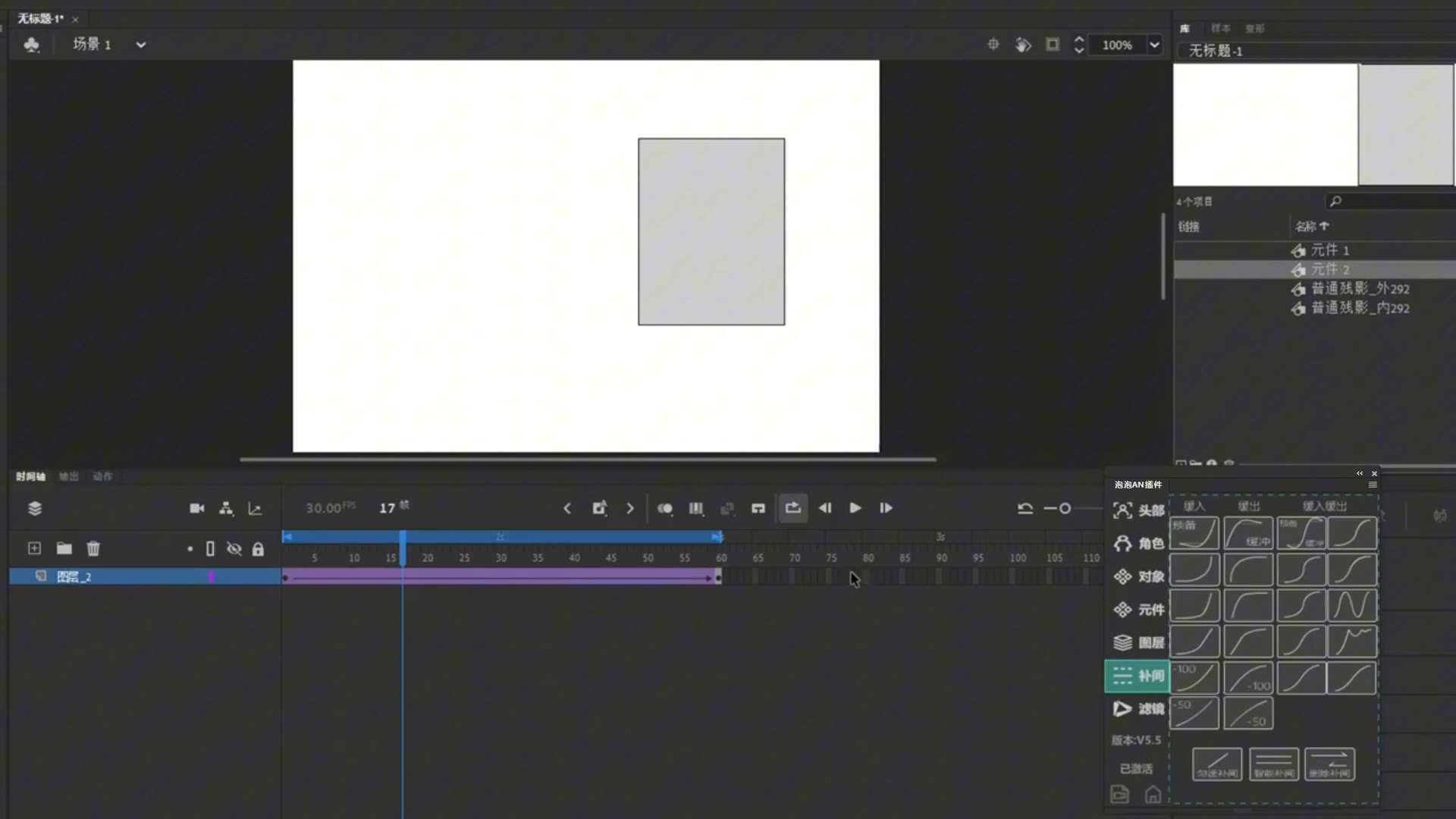Toggle loop playback in the timeline
Screen dimensions: 1456x819
pos(792,508)
